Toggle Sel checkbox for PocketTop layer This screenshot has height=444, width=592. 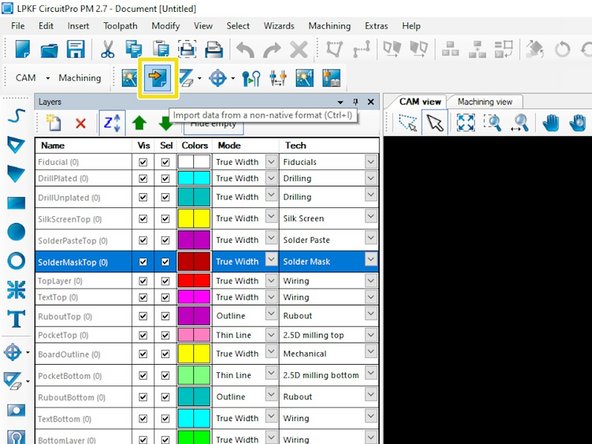(165, 335)
